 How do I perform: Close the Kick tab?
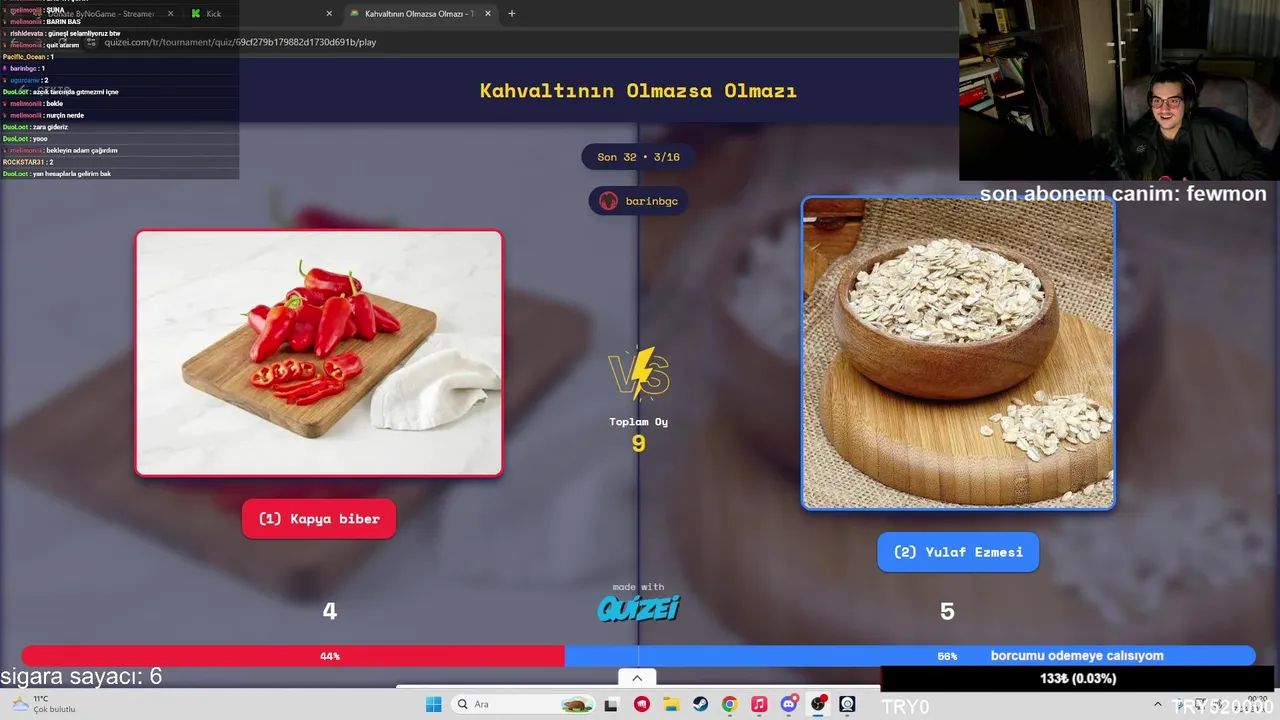tap(329, 14)
